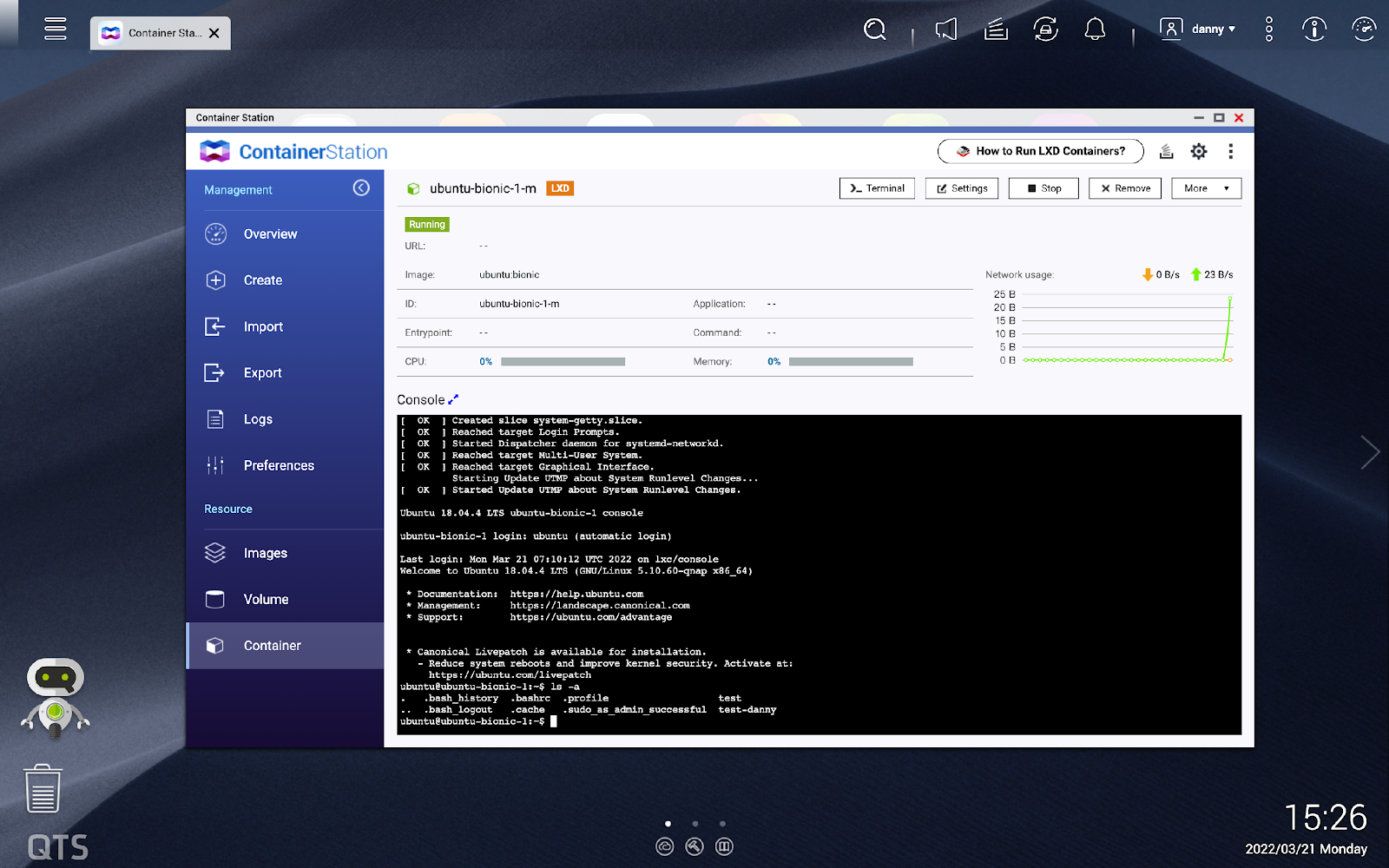Click the Create plus hexagon icon
This screenshot has width=1389, height=868.
point(215,280)
